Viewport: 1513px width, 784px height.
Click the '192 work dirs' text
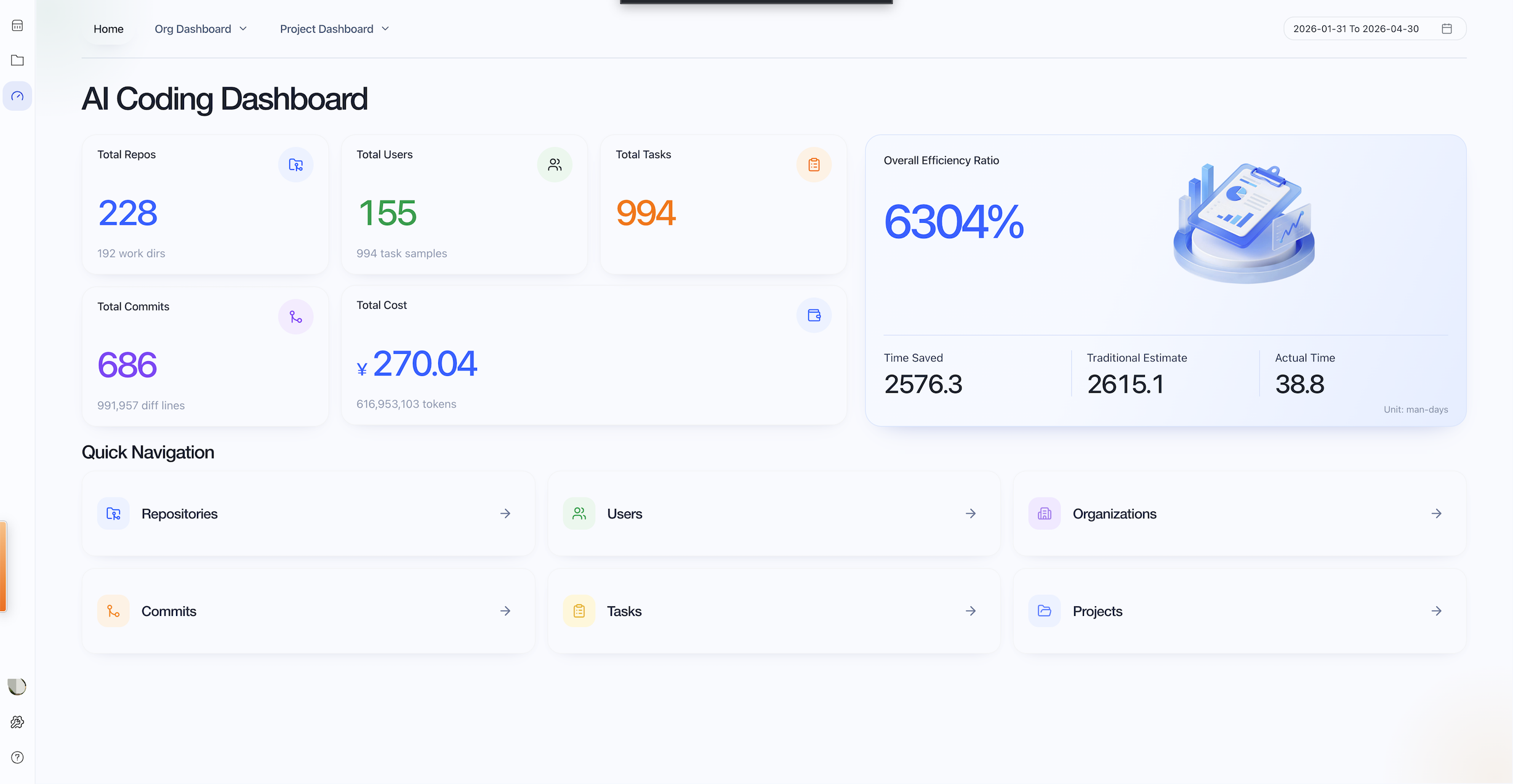[131, 254]
